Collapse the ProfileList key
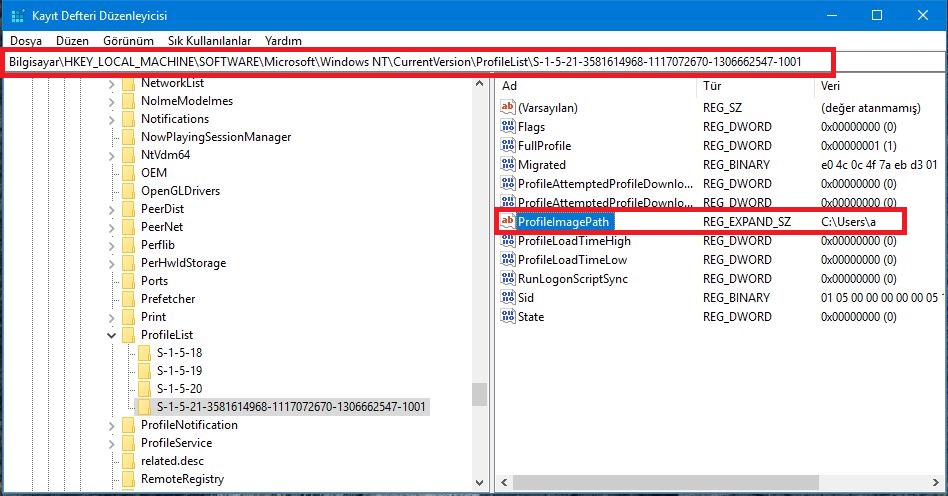 111,335
